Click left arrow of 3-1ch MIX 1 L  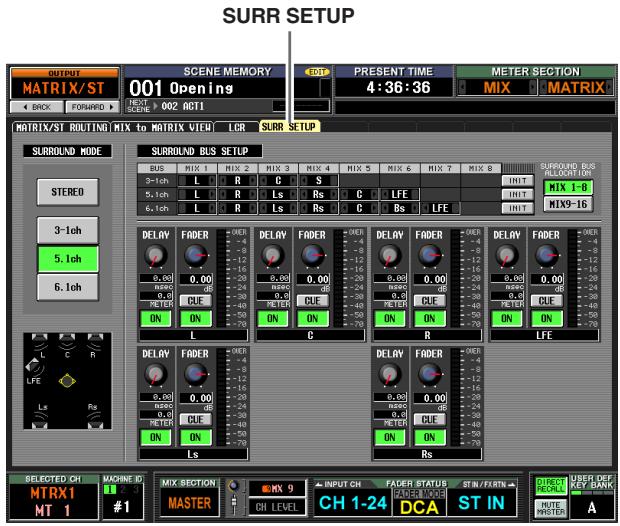coord(182,181)
